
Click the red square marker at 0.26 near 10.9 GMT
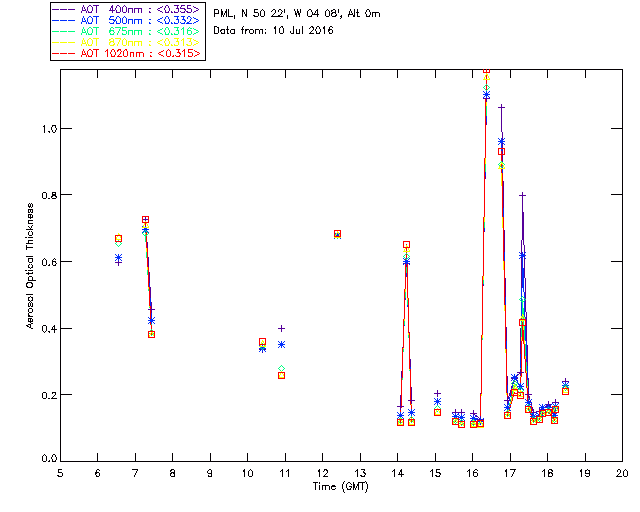(281, 375)
